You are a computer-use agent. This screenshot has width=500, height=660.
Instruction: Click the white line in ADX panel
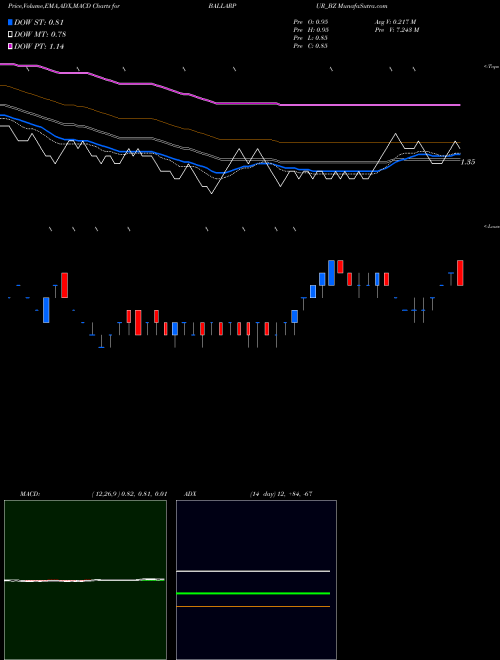(x=253, y=571)
